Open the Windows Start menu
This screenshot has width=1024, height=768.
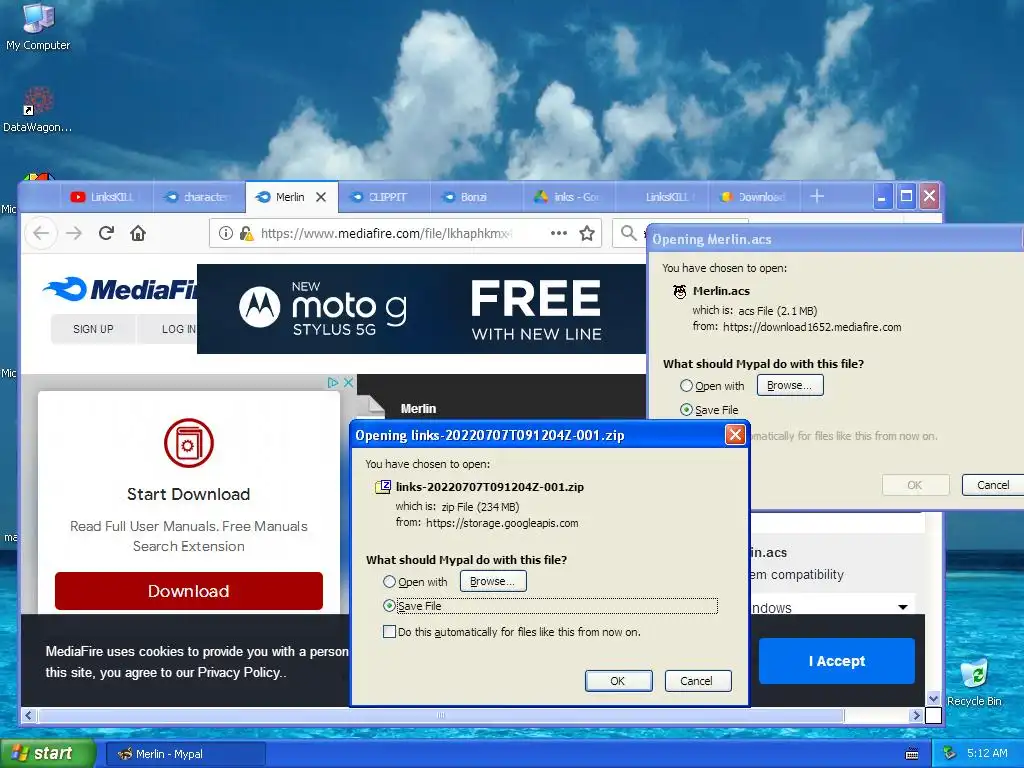pos(47,754)
